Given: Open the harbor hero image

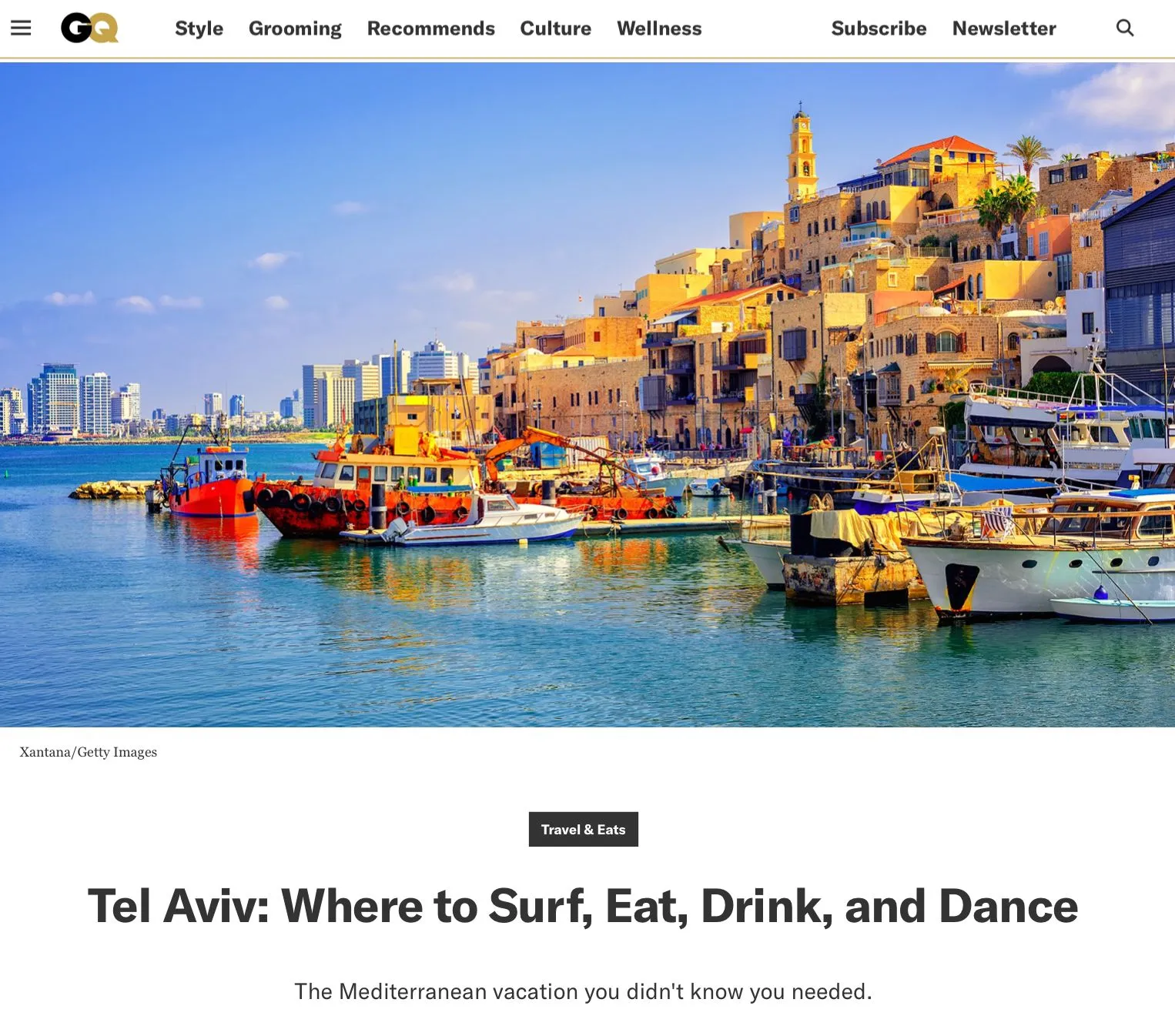Looking at the screenshot, I should point(587,395).
